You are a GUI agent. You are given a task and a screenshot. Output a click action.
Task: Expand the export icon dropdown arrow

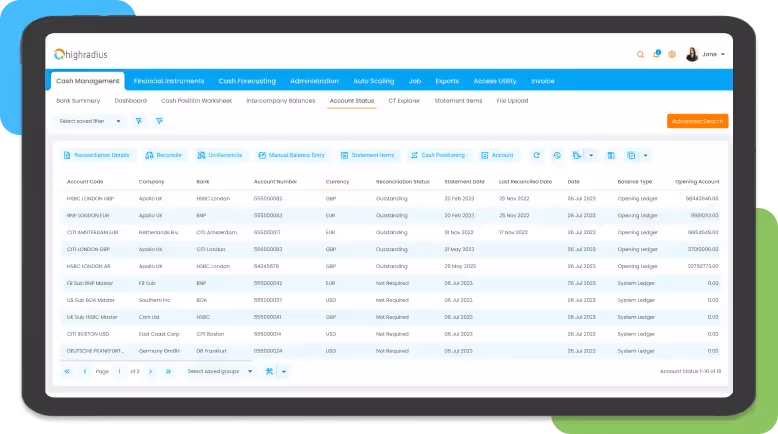[x=591, y=155]
